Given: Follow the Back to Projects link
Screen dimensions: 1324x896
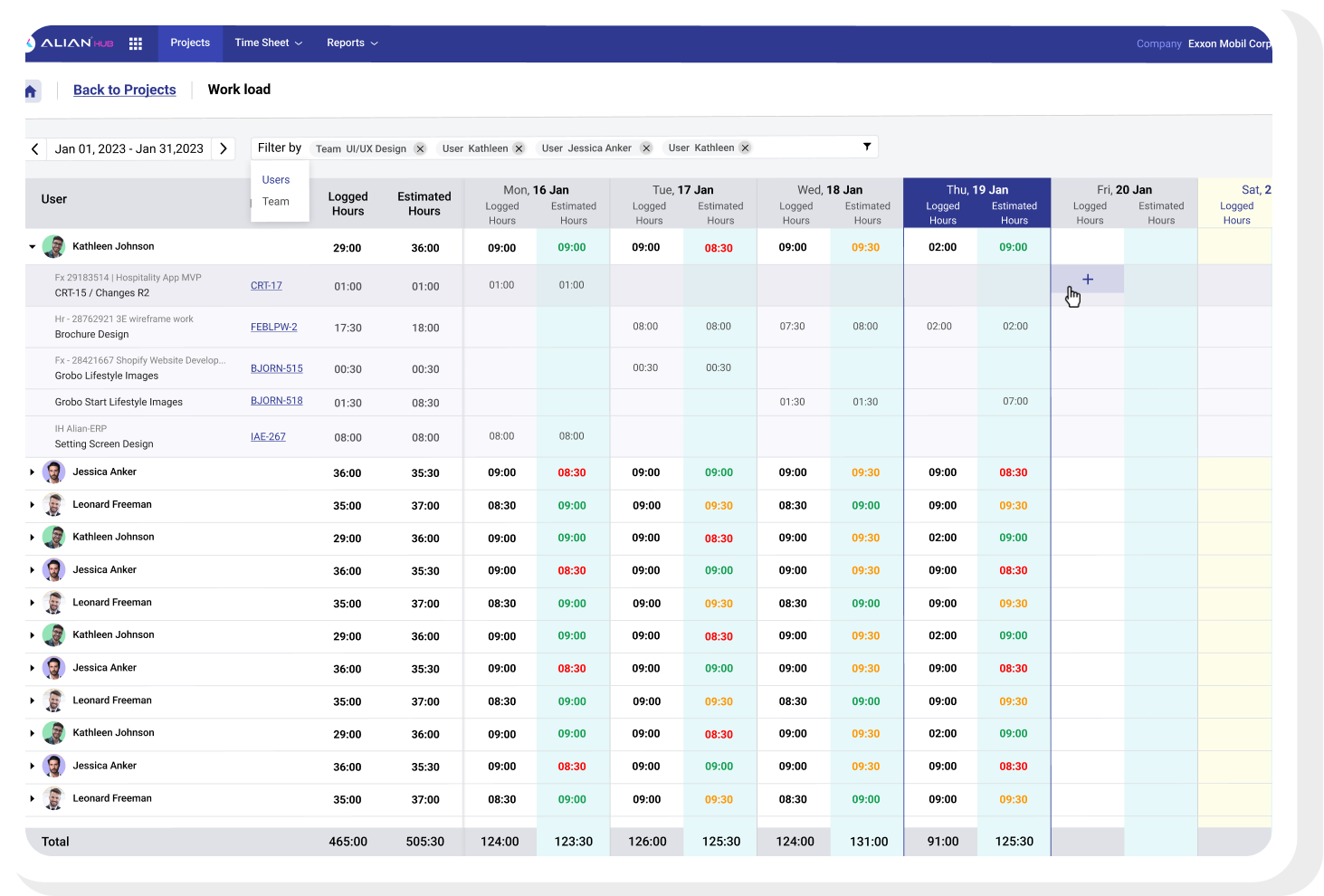Looking at the screenshot, I should pos(125,90).
